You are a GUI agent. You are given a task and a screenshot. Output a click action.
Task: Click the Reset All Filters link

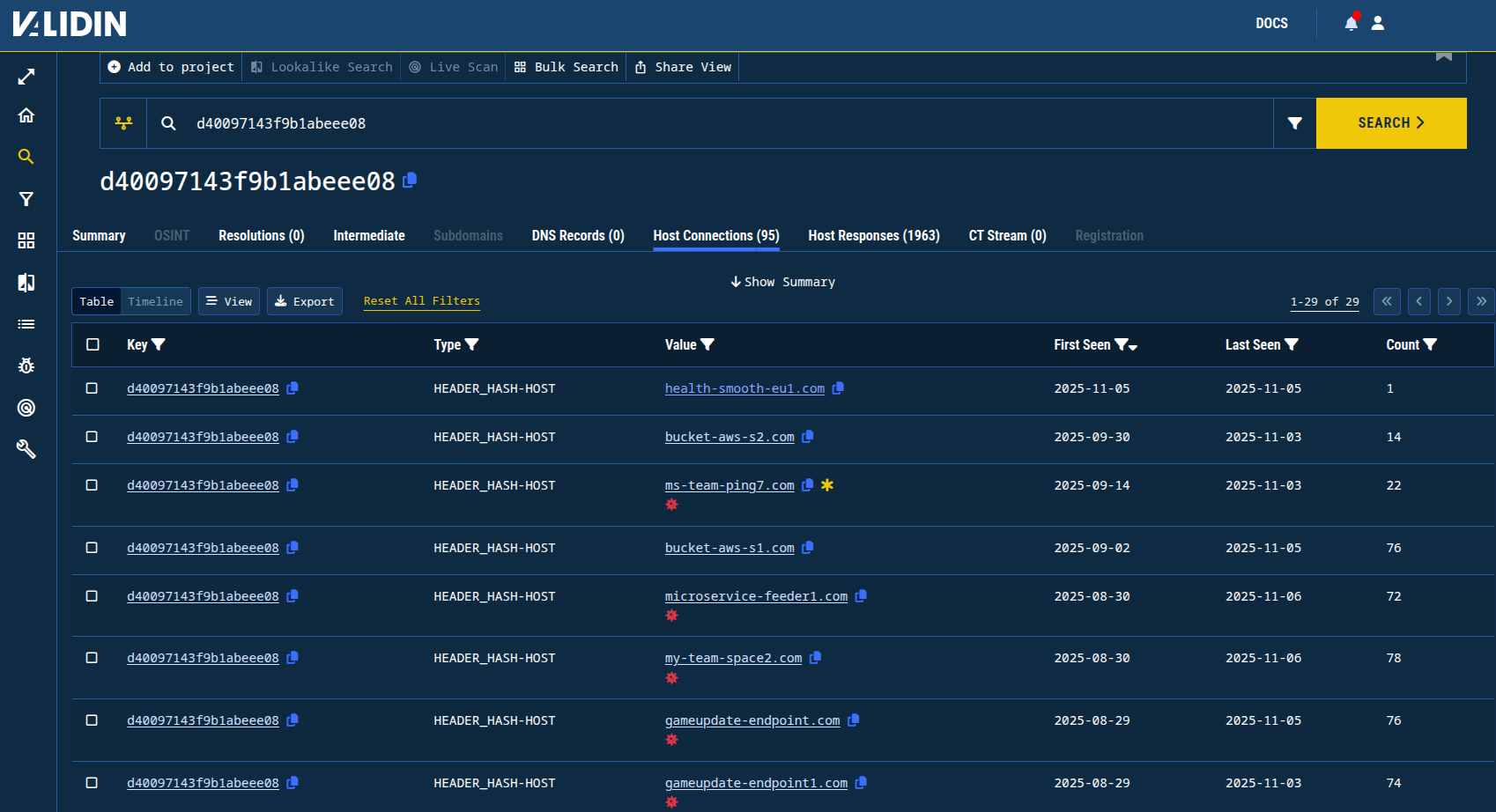tap(421, 301)
